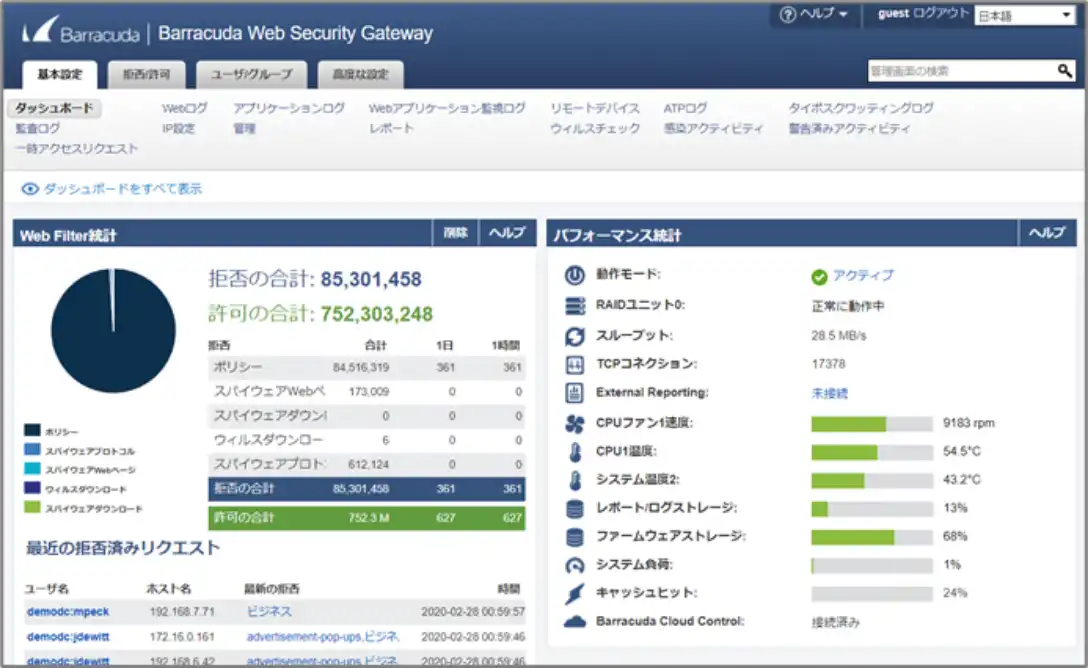The image size is (1088, 668).
Task: Click the CPU1温度 thermometer icon
Action: (x=575, y=452)
